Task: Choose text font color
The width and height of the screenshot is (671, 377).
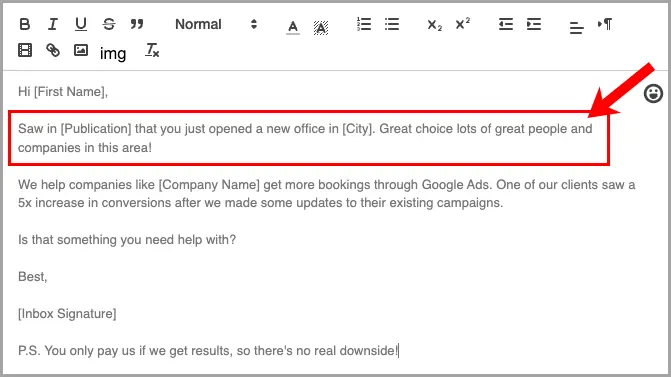Action: (x=293, y=27)
